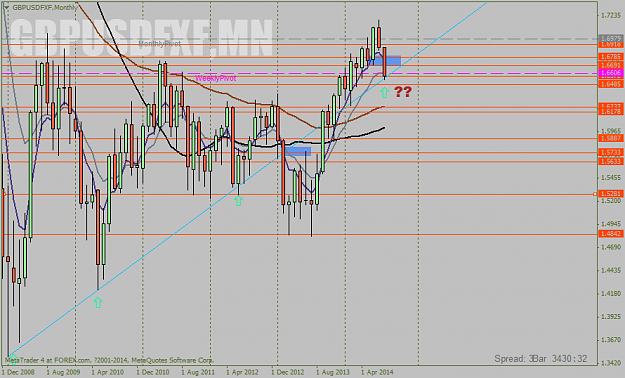
Task: Click the 1 Aug 2013 date label
Action: coord(332,372)
